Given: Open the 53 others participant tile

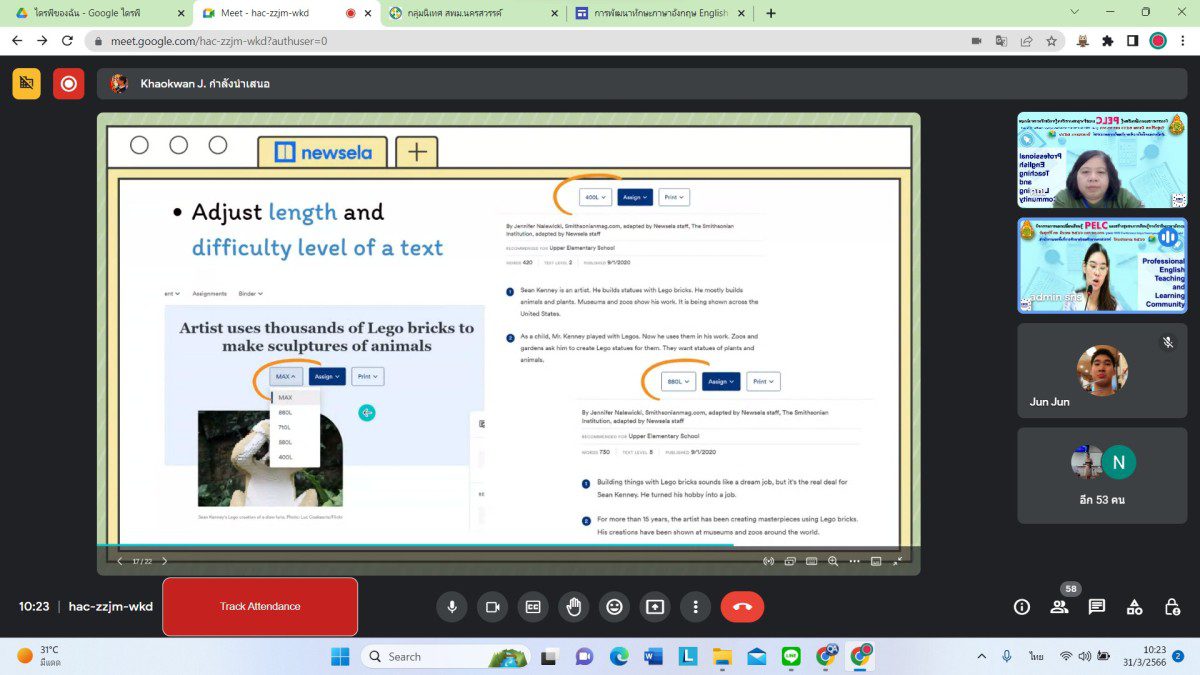Looking at the screenshot, I should 1102,476.
